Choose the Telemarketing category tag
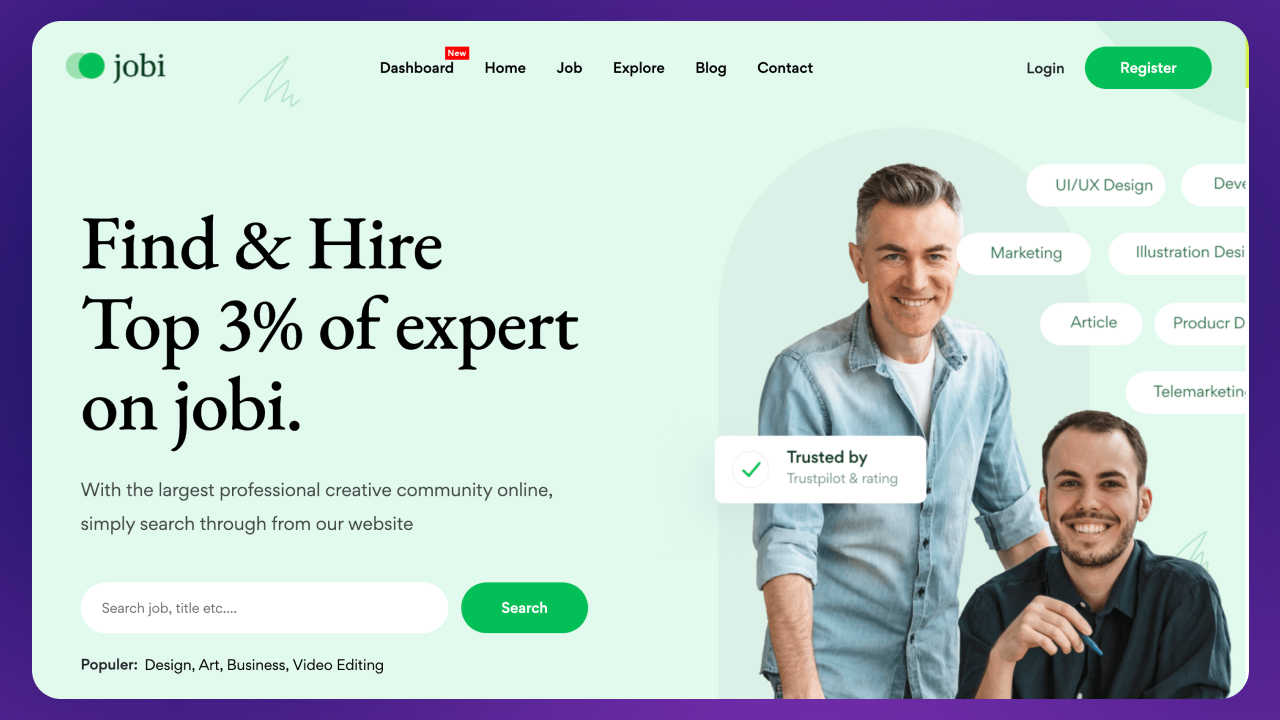Image resolution: width=1280 pixels, height=720 pixels. [1187, 392]
